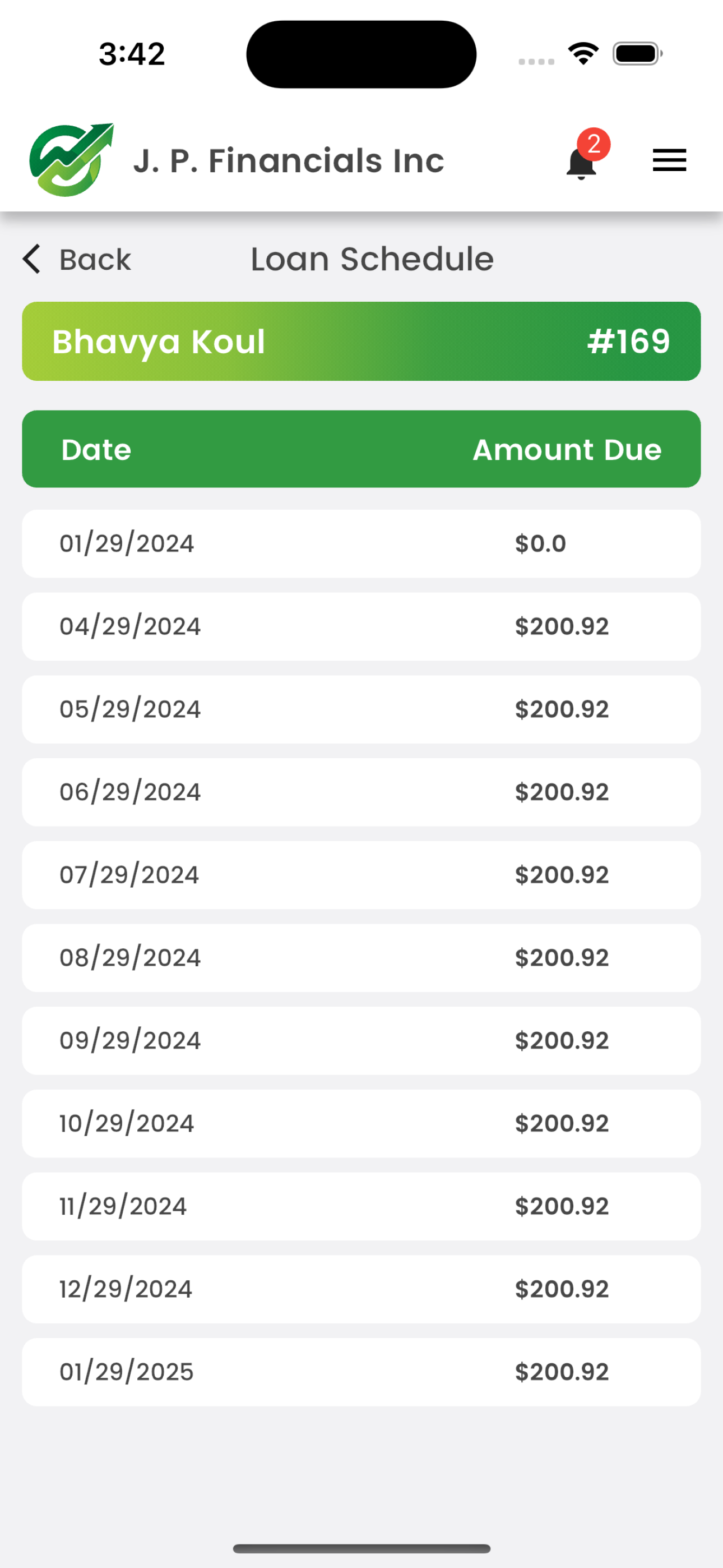723x1568 pixels.
Task: Tap the J. P. Financials logo
Action: [71, 159]
